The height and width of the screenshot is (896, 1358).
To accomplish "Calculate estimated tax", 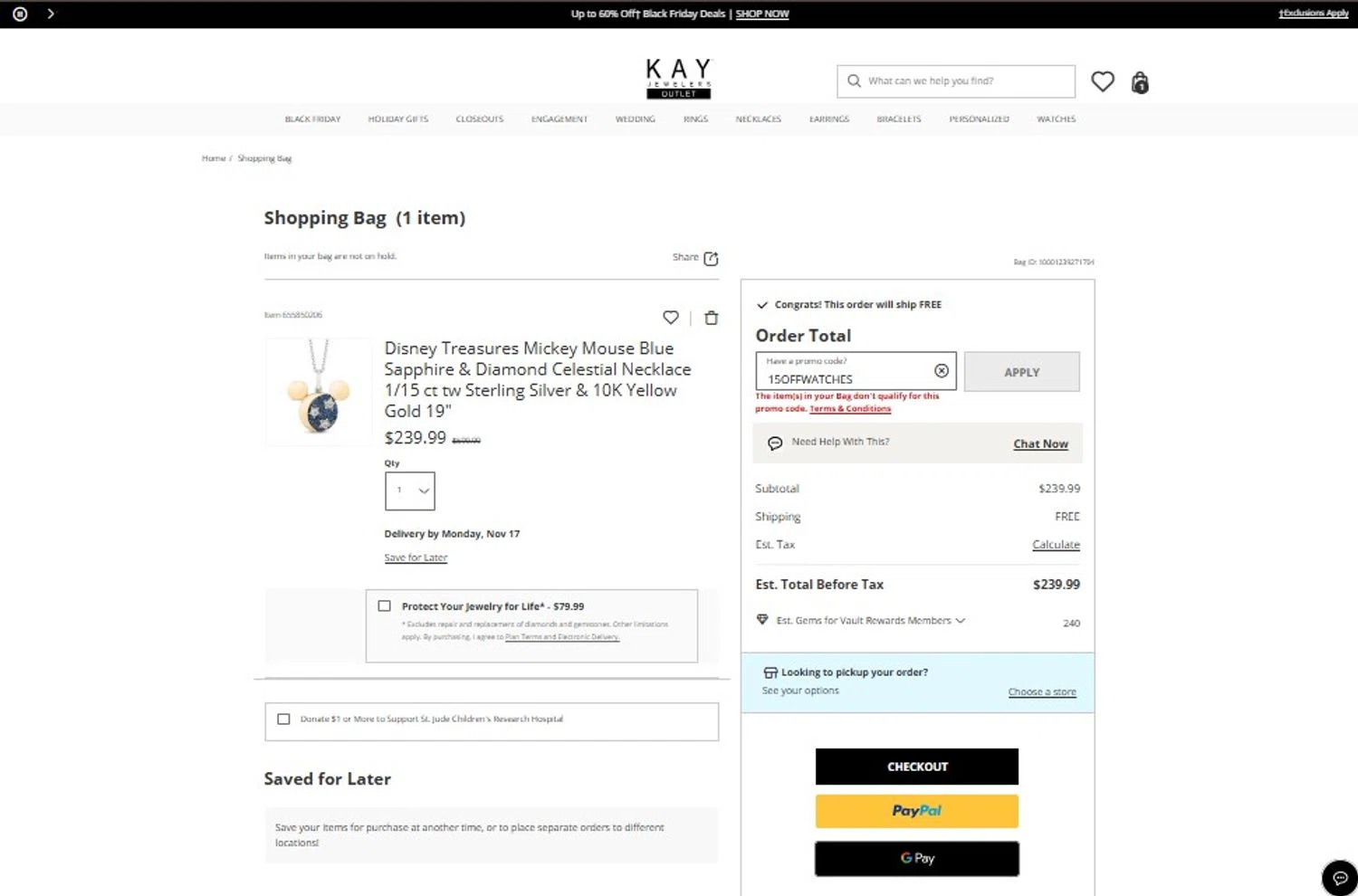I will click(1057, 545).
